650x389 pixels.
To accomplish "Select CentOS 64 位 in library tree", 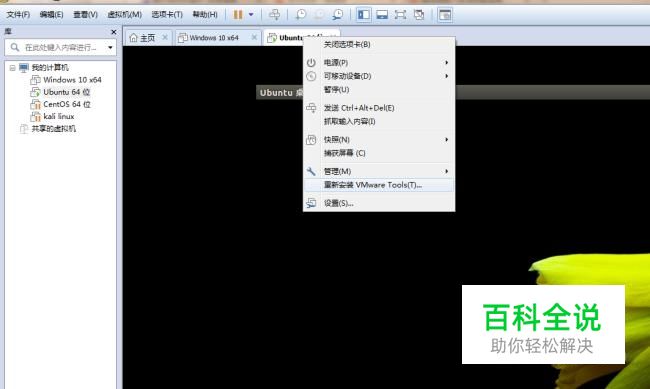I will click(x=67, y=104).
